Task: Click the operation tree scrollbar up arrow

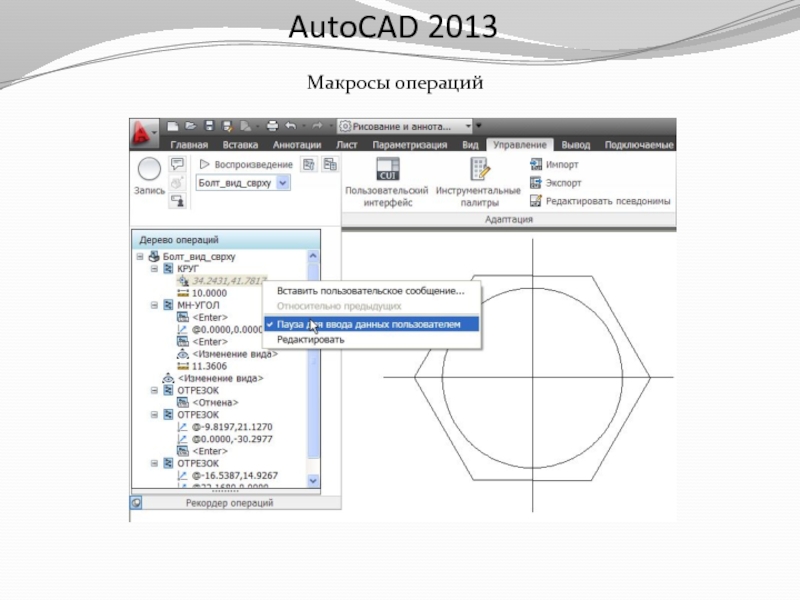Action: (x=313, y=256)
